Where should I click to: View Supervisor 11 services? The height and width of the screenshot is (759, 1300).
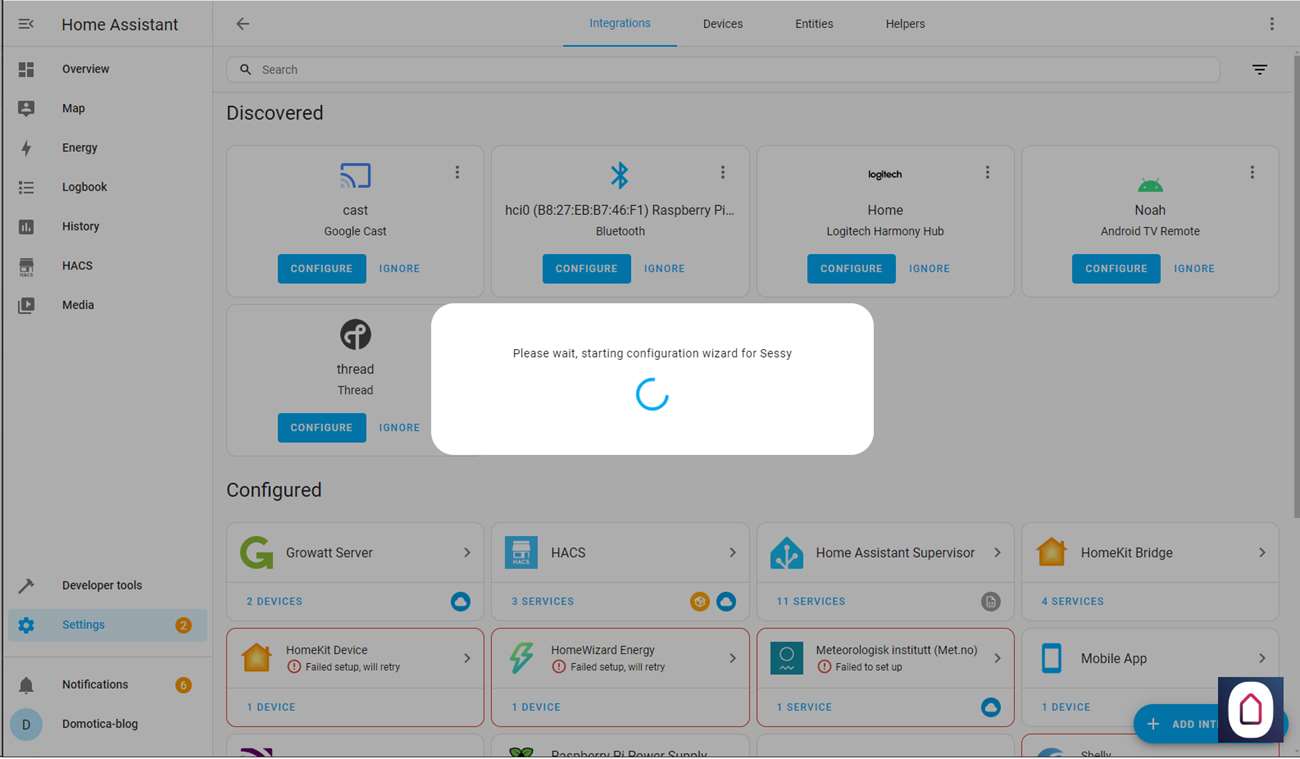tap(811, 602)
